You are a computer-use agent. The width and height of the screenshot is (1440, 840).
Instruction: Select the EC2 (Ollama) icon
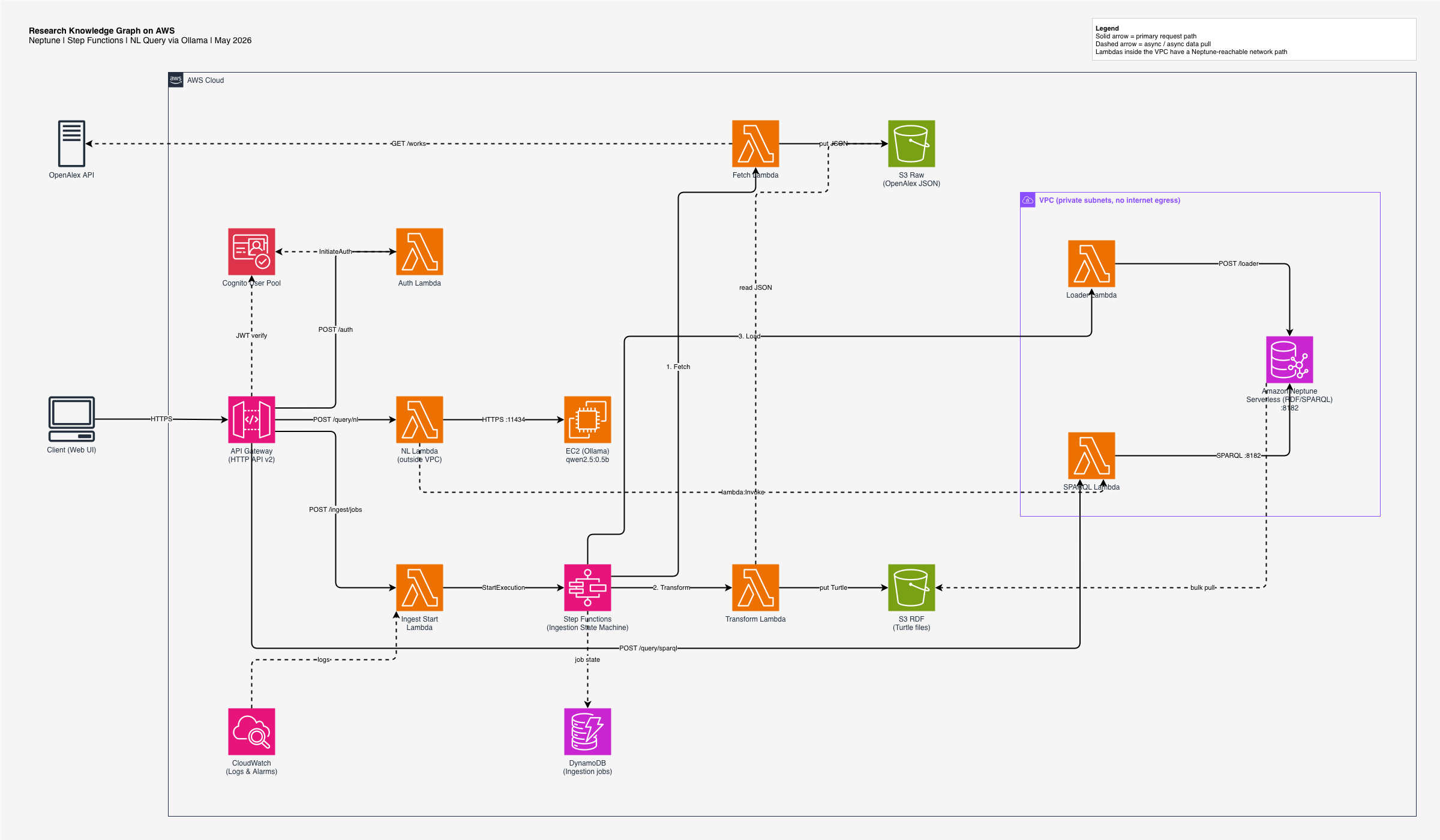(x=587, y=419)
